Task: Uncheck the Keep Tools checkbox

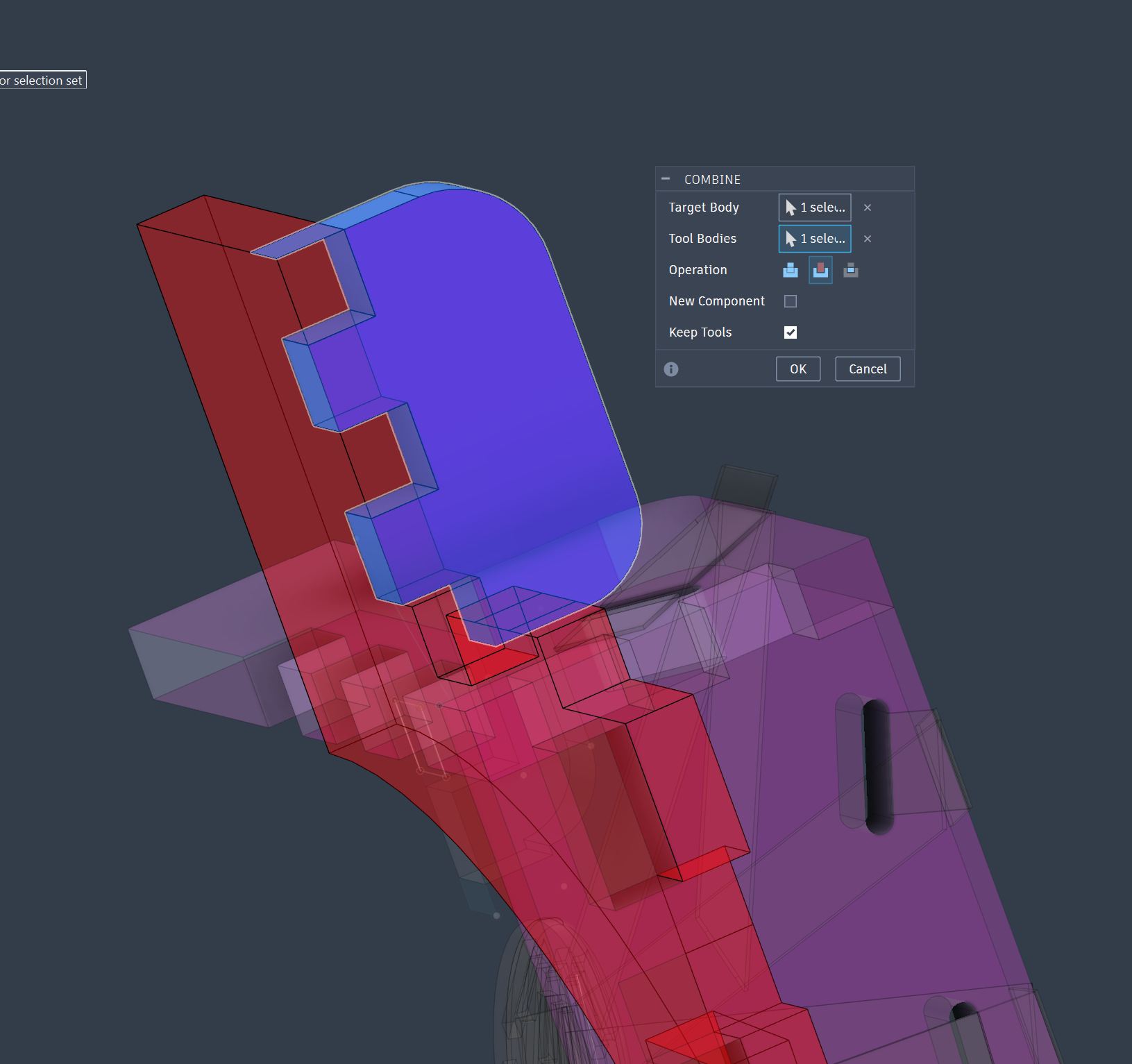Action: (x=791, y=332)
